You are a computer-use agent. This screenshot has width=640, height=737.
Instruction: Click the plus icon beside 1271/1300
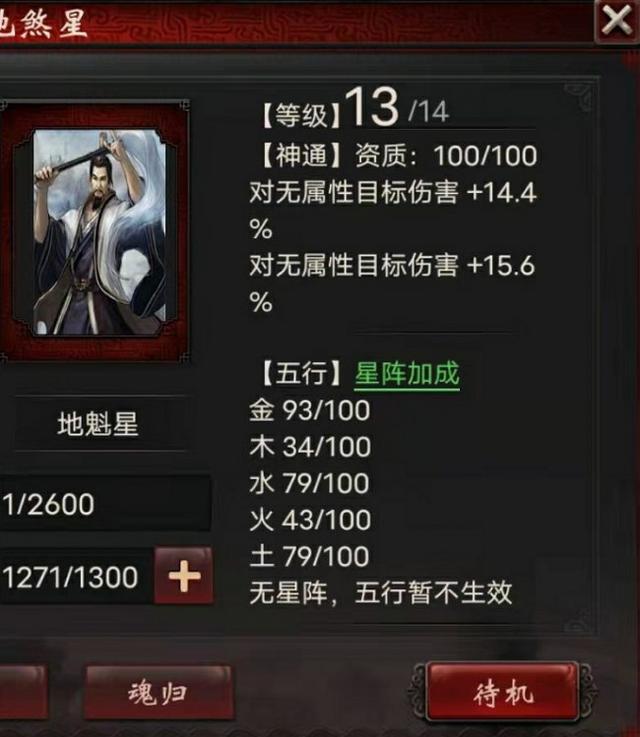[184, 575]
